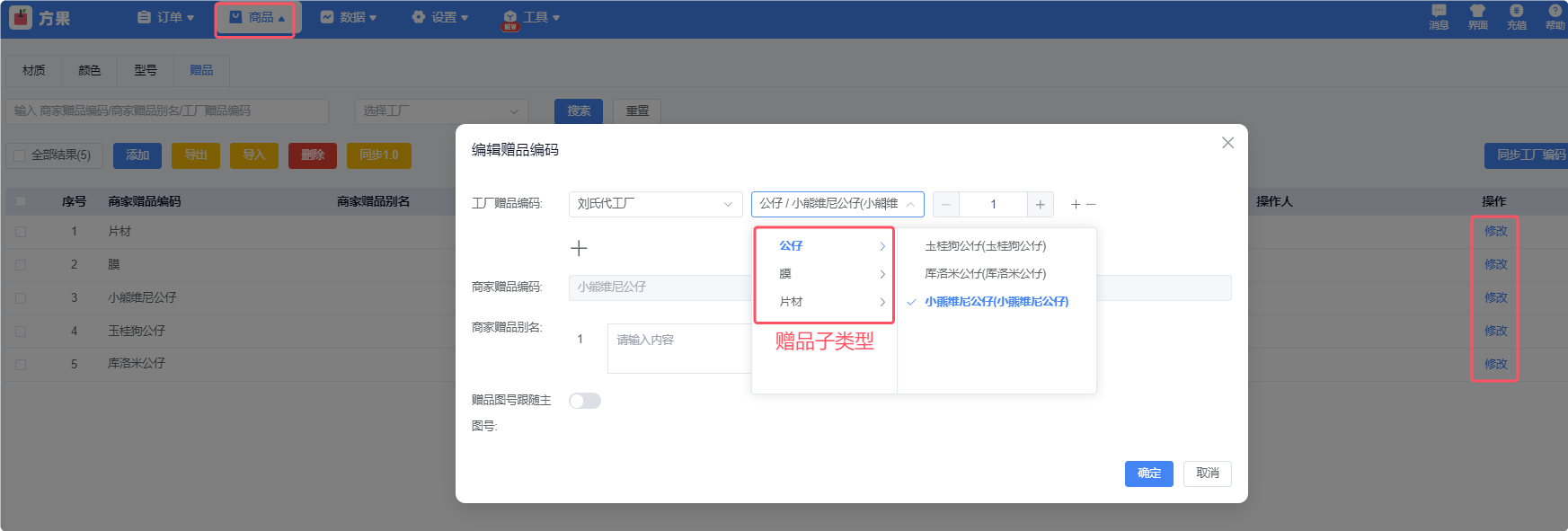Check the 全部结果(5) checkbox
The height and width of the screenshot is (531, 1568).
(20, 155)
